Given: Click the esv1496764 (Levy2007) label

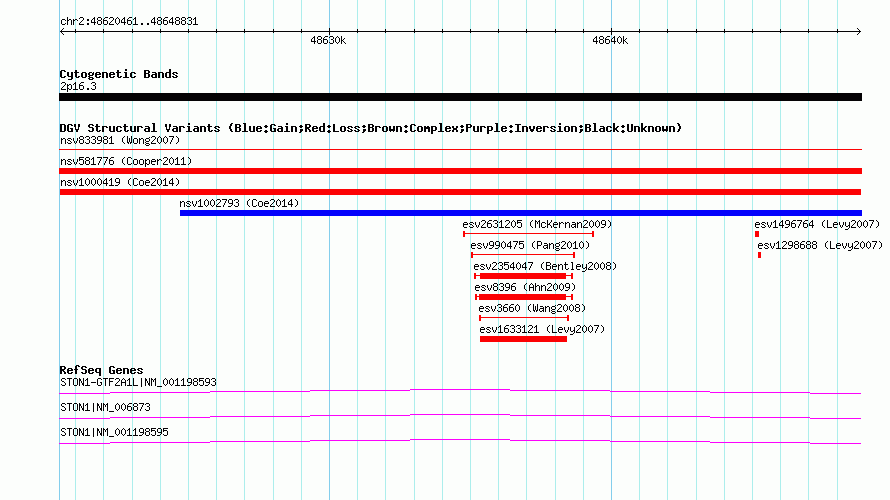Looking at the screenshot, I should [817, 224].
